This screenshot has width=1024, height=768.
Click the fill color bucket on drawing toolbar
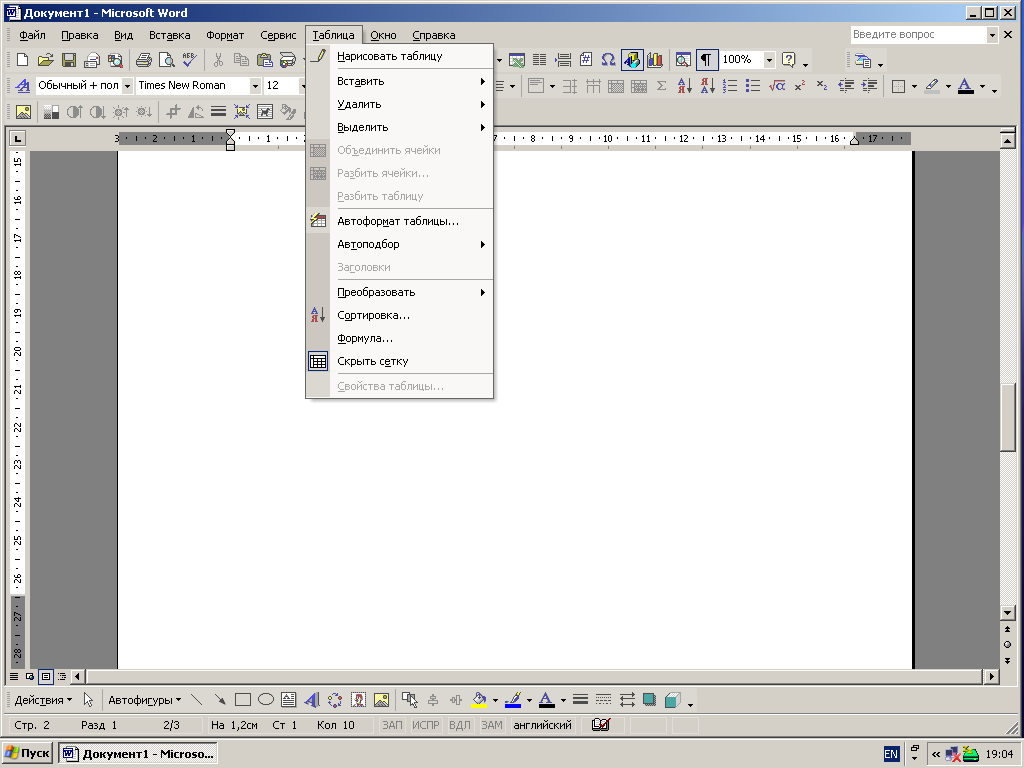pos(479,700)
